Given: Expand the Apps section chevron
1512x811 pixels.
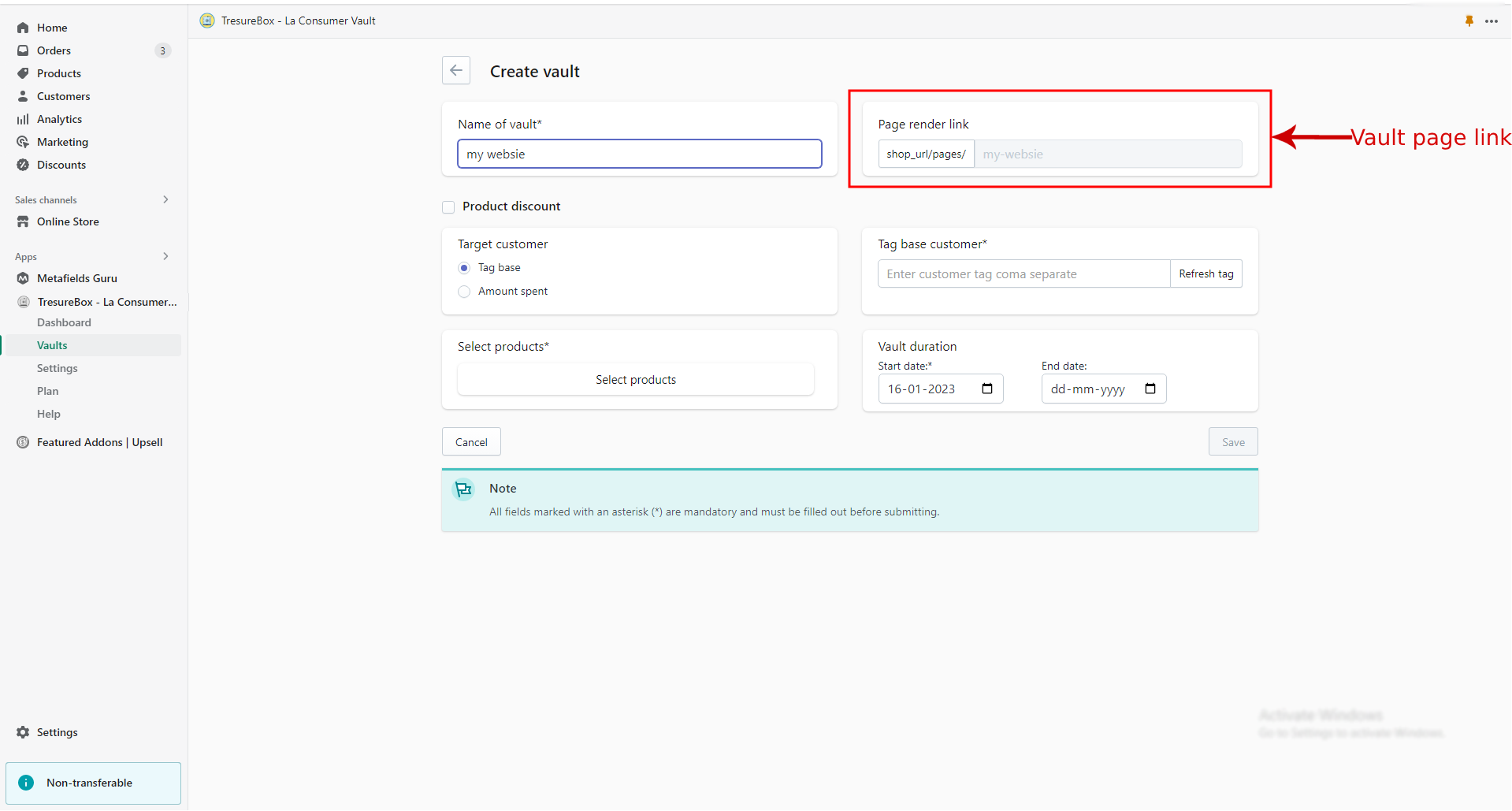Looking at the screenshot, I should click(165, 256).
